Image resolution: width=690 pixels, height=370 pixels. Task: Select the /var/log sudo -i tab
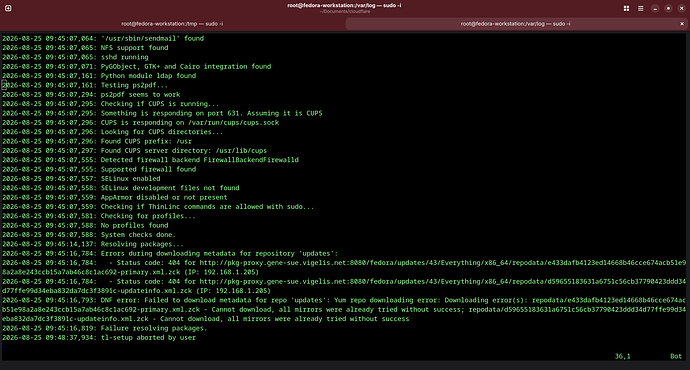pos(515,24)
